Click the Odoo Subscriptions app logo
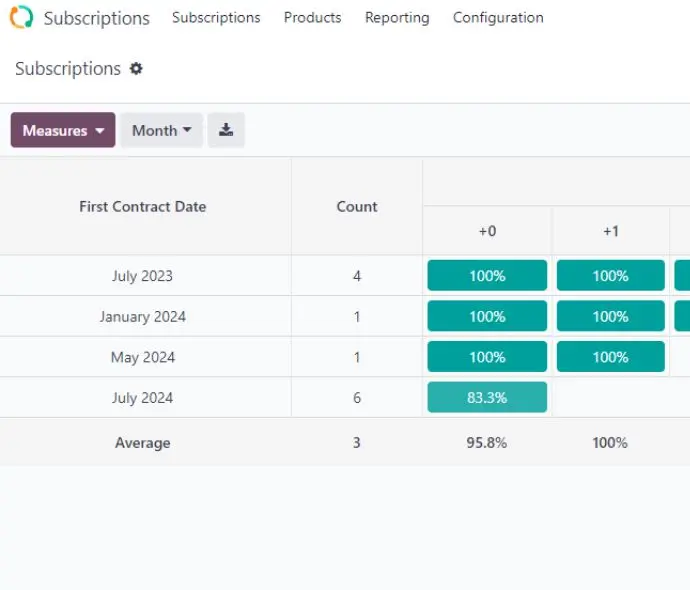 click(x=21, y=17)
